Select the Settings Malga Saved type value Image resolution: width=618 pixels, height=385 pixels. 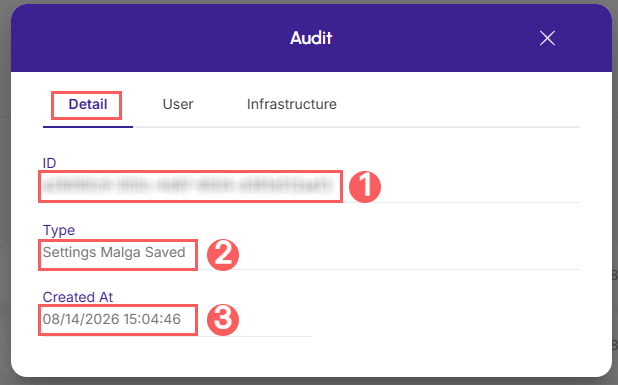tap(114, 252)
